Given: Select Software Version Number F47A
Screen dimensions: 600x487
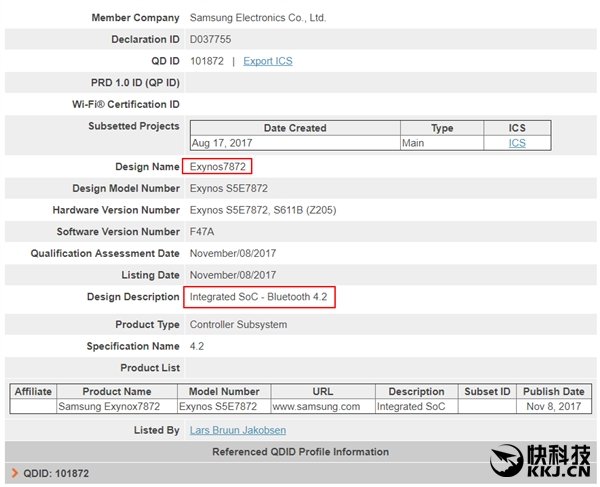Looking at the screenshot, I should pos(202,232).
